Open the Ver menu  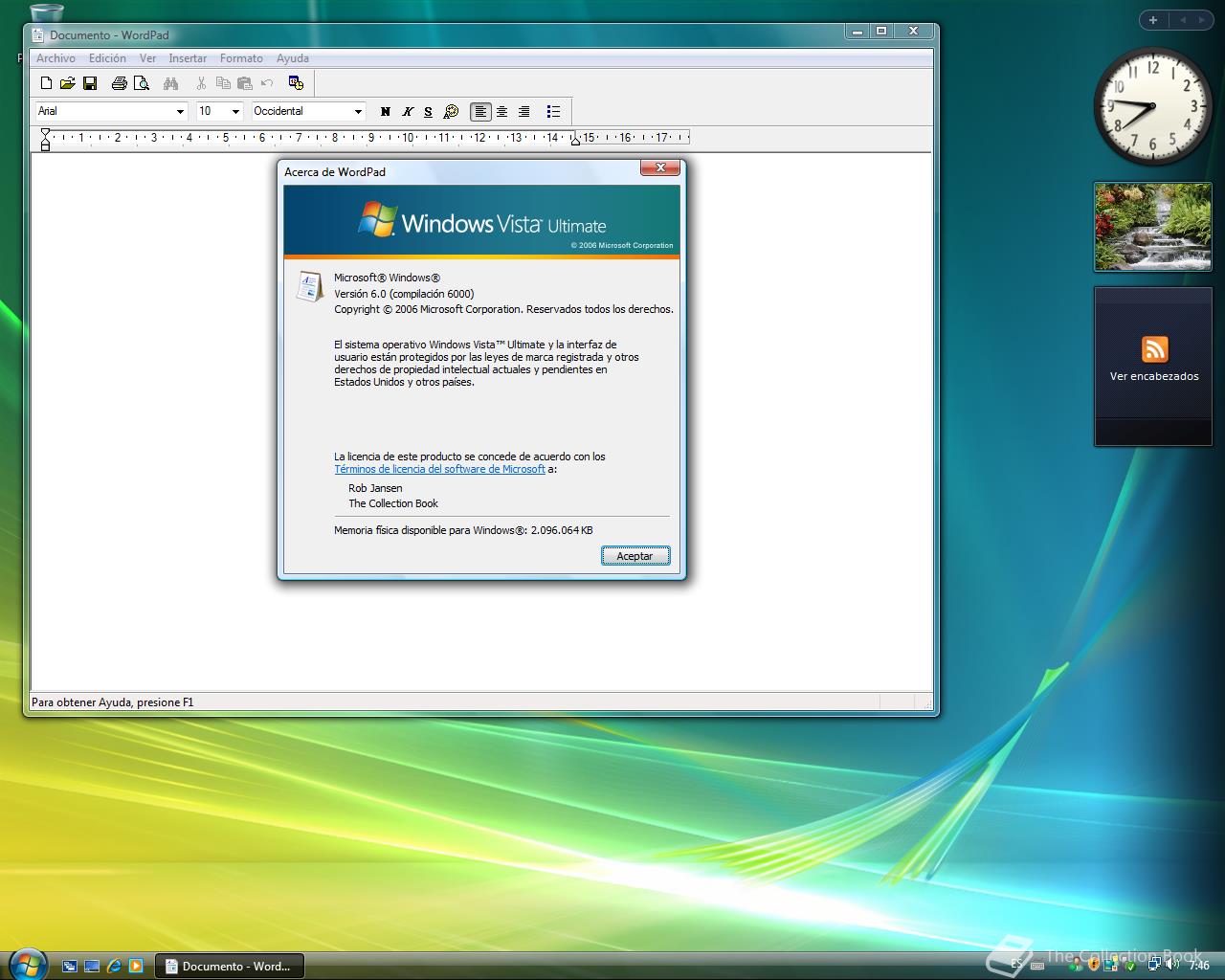[147, 58]
